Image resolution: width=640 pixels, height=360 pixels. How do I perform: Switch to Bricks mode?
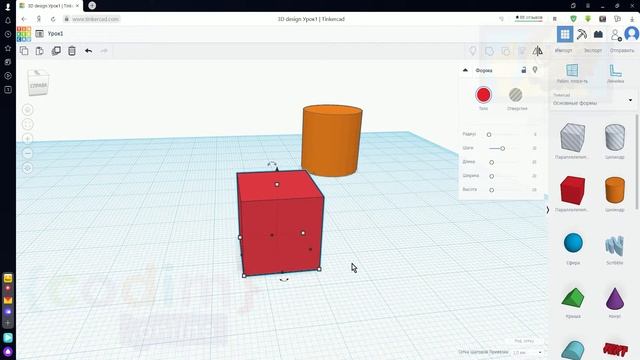(598, 34)
